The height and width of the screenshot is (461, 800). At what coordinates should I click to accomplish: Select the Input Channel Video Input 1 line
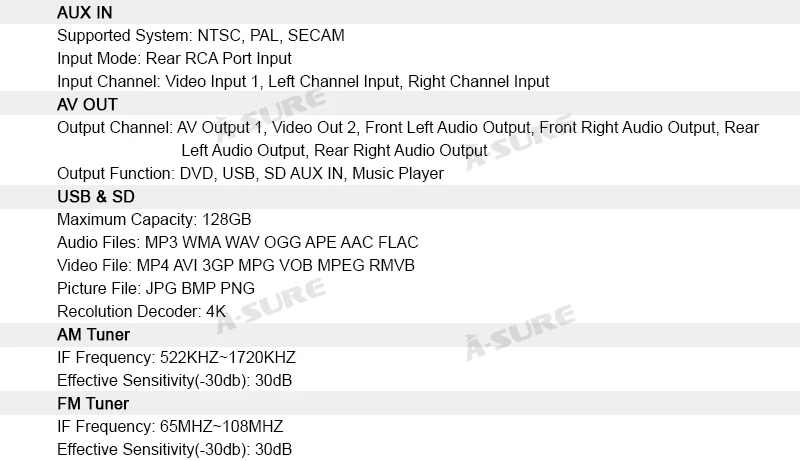point(303,81)
